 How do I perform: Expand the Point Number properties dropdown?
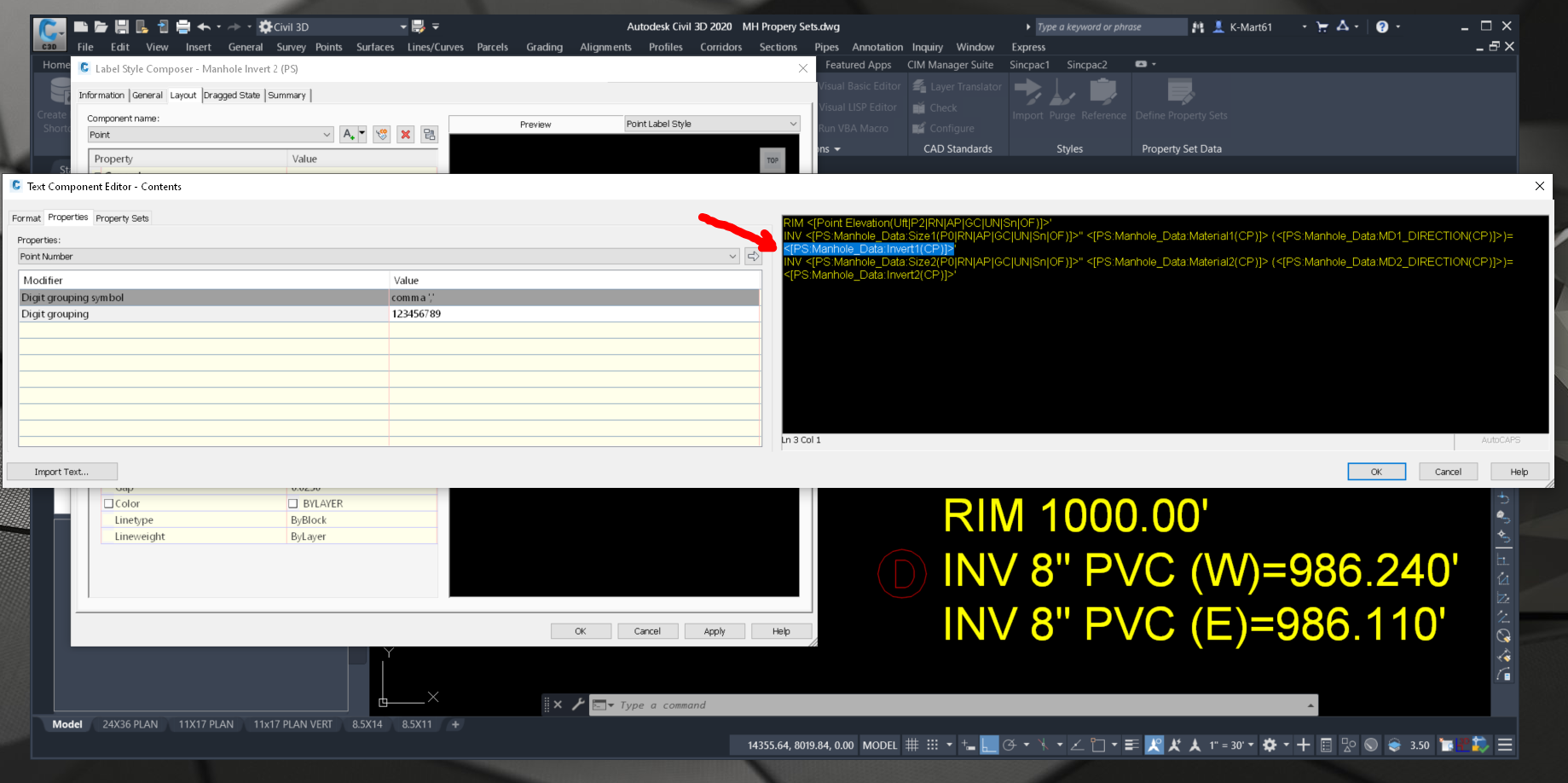click(x=732, y=256)
